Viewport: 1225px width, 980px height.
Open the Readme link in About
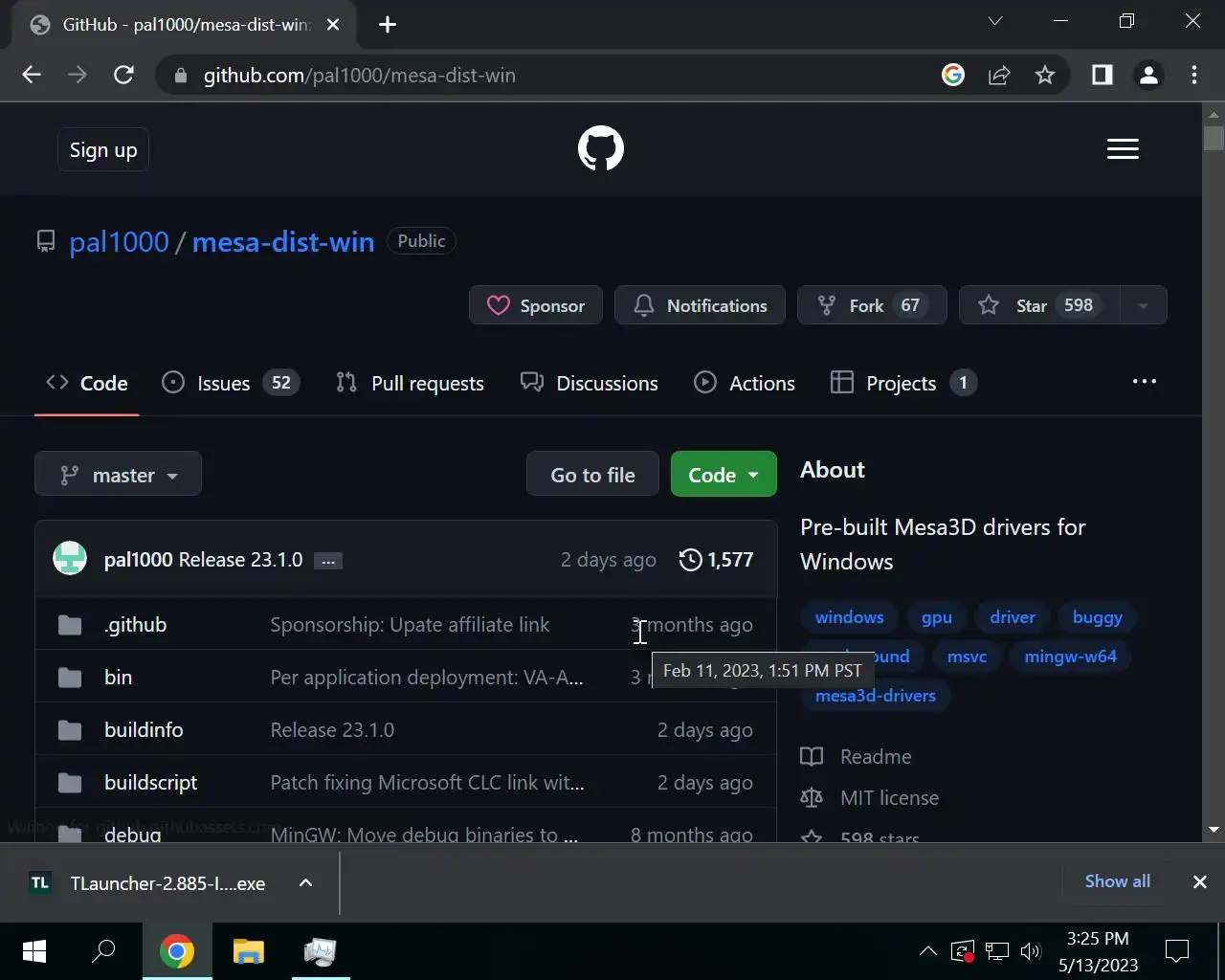pyautogui.click(x=857, y=757)
